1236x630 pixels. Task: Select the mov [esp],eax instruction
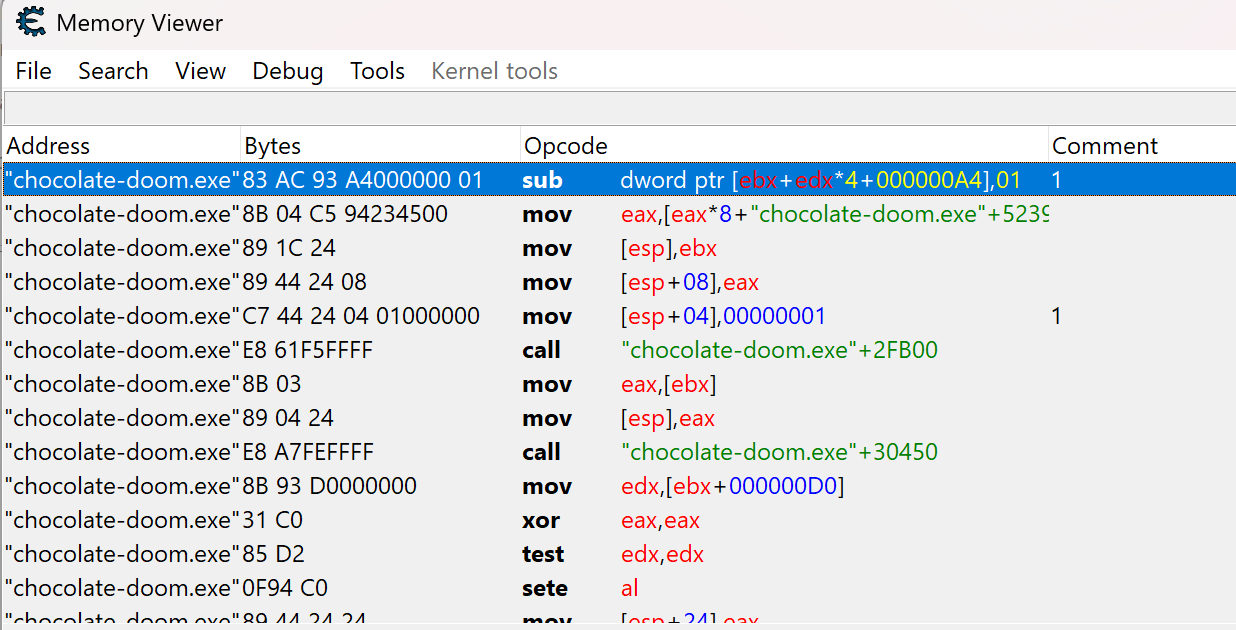(x=619, y=418)
